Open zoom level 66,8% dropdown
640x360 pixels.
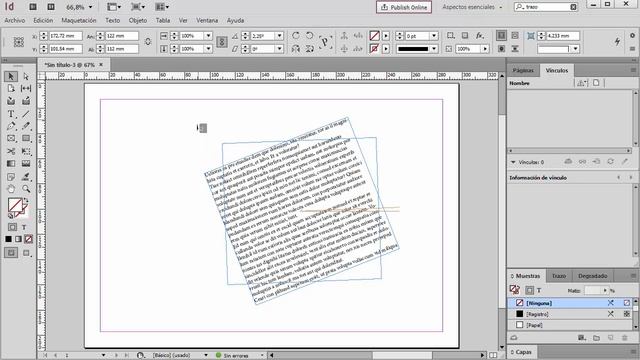(90, 7)
